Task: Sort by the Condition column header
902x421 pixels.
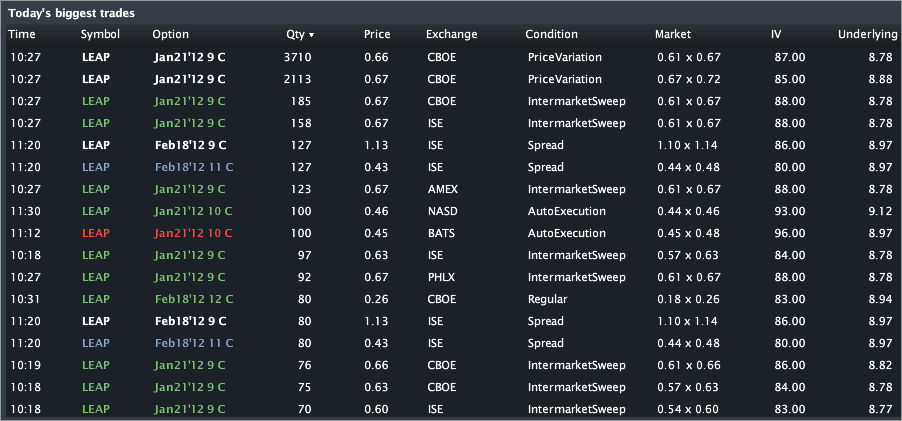Action: click(551, 35)
